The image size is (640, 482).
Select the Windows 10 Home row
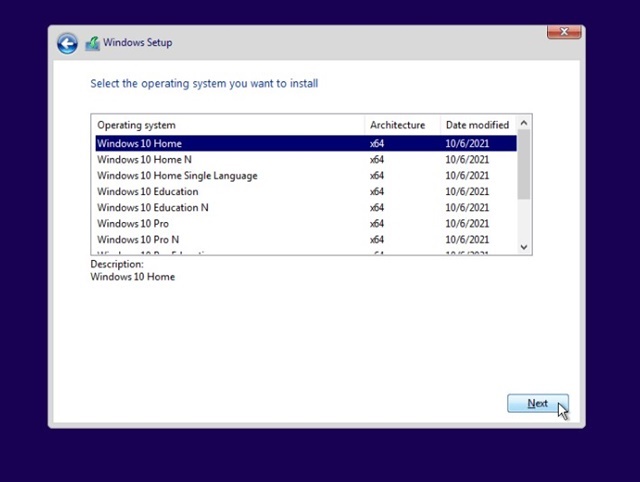[306, 143]
